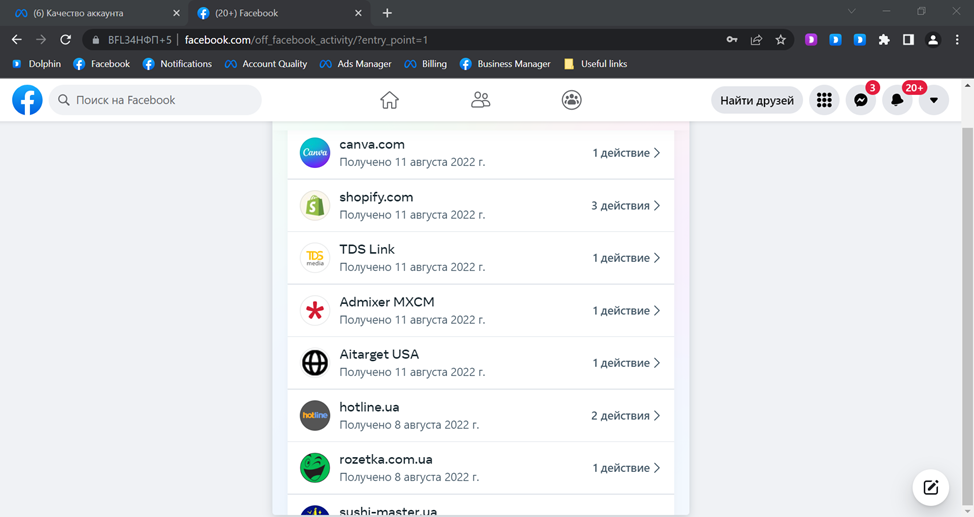Expand Admixer MXCM 1 действие chevron
The height and width of the screenshot is (517, 974).
tap(657, 311)
